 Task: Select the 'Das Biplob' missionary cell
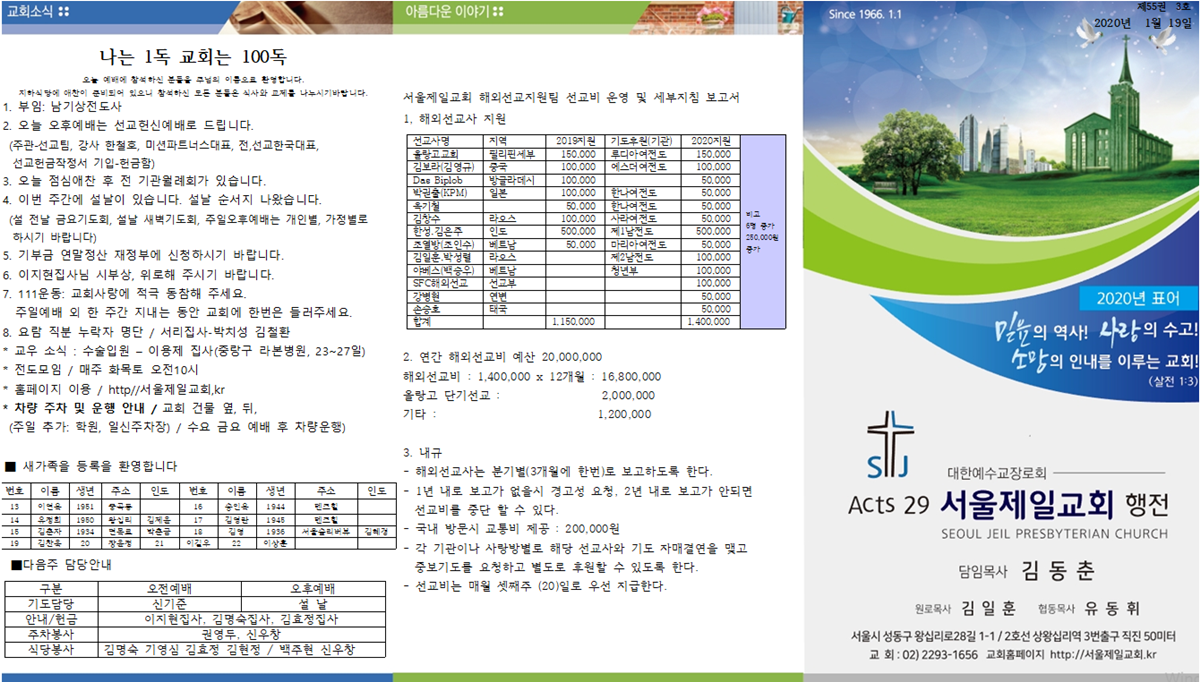[x=446, y=180]
